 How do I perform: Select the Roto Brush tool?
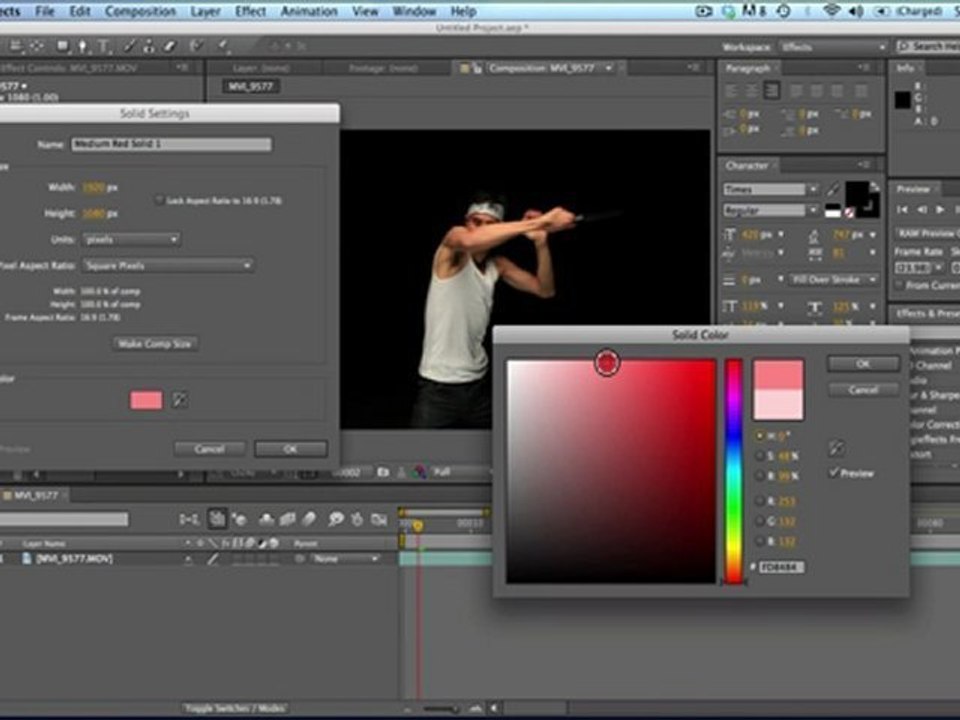tap(196, 46)
